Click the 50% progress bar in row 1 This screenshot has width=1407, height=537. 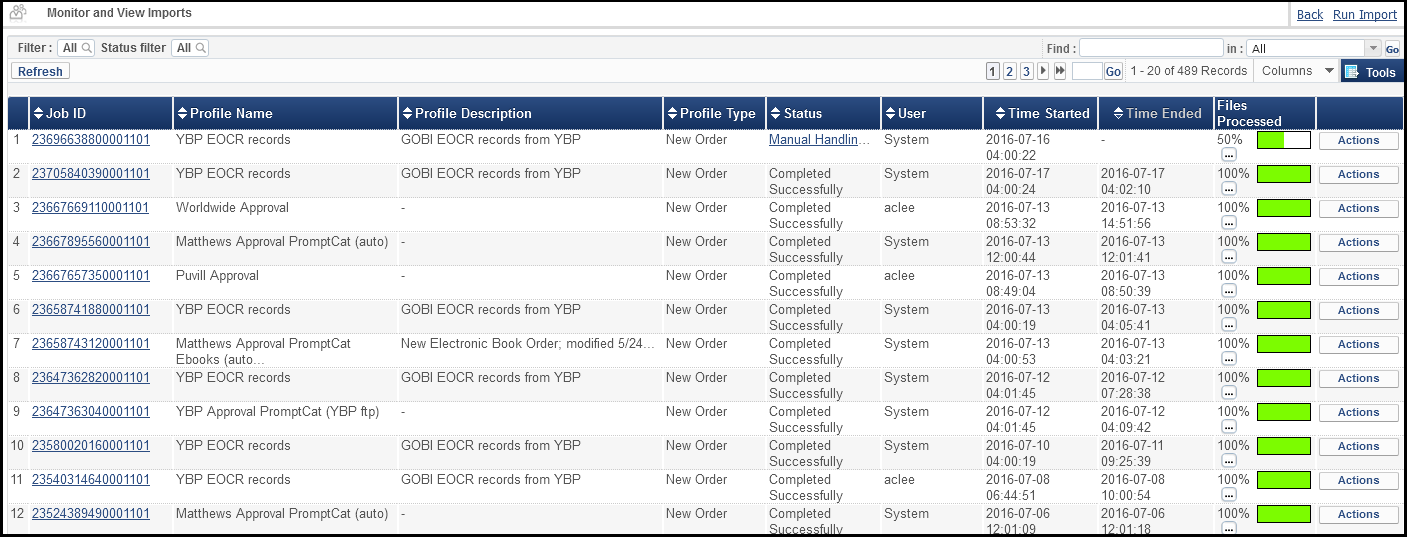click(1283, 140)
